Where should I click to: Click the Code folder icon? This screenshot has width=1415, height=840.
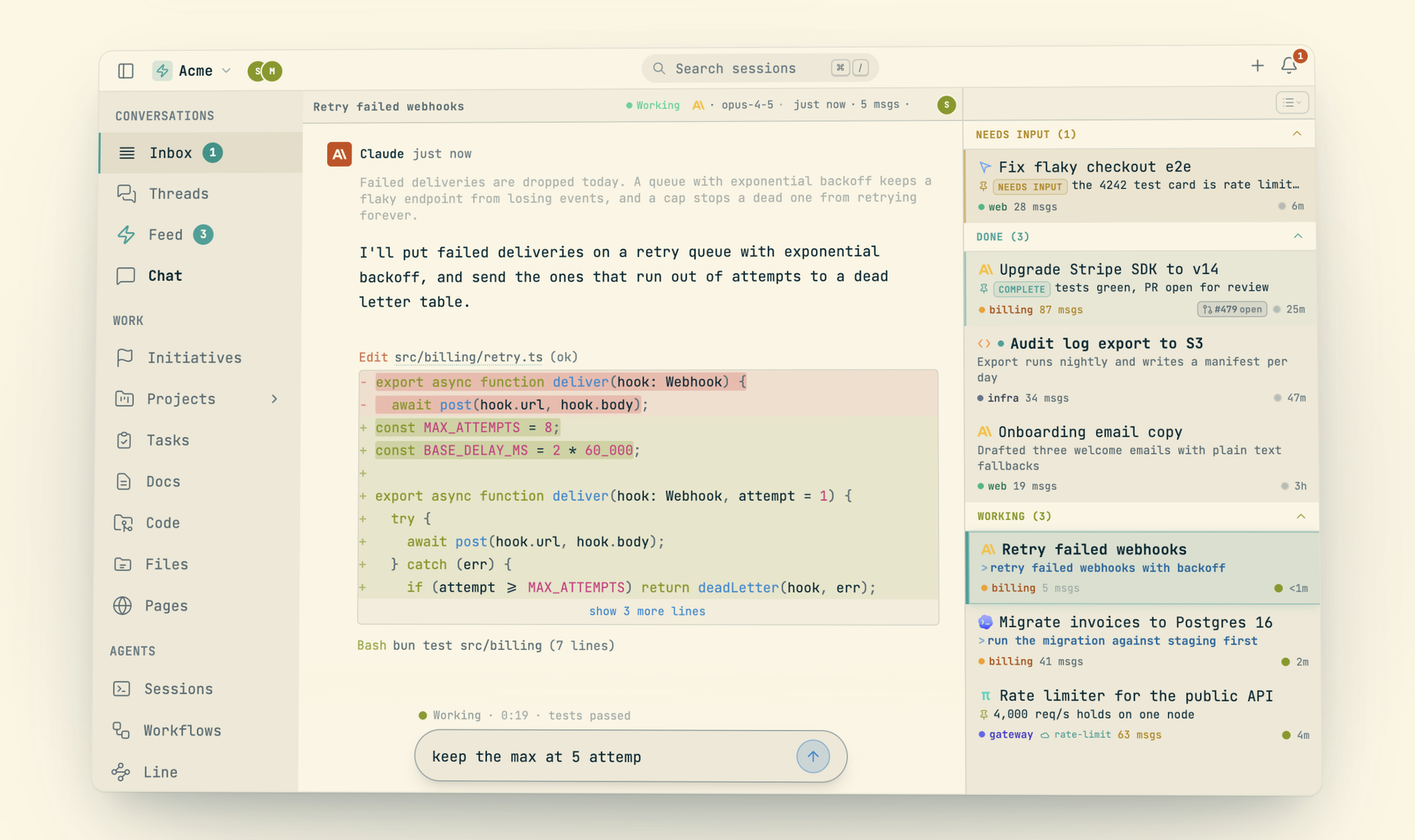click(x=123, y=522)
